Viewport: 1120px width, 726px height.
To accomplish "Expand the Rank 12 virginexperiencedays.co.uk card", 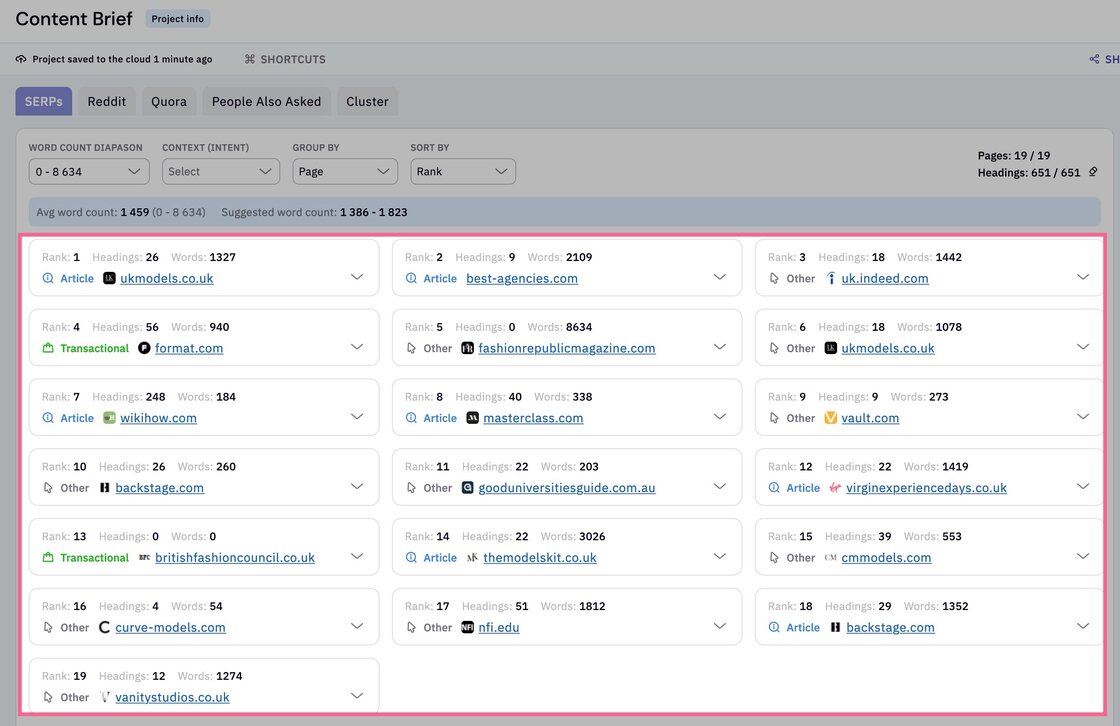I will (x=1083, y=487).
